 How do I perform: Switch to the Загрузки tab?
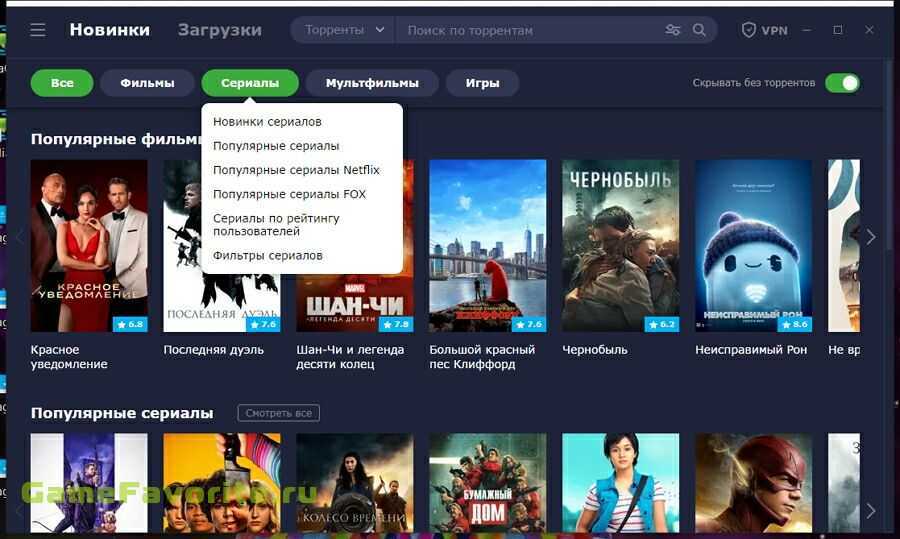[220, 30]
